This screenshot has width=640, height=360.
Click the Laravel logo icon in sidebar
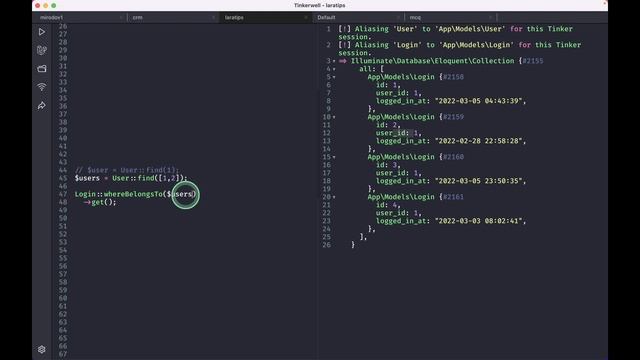click(x=42, y=50)
